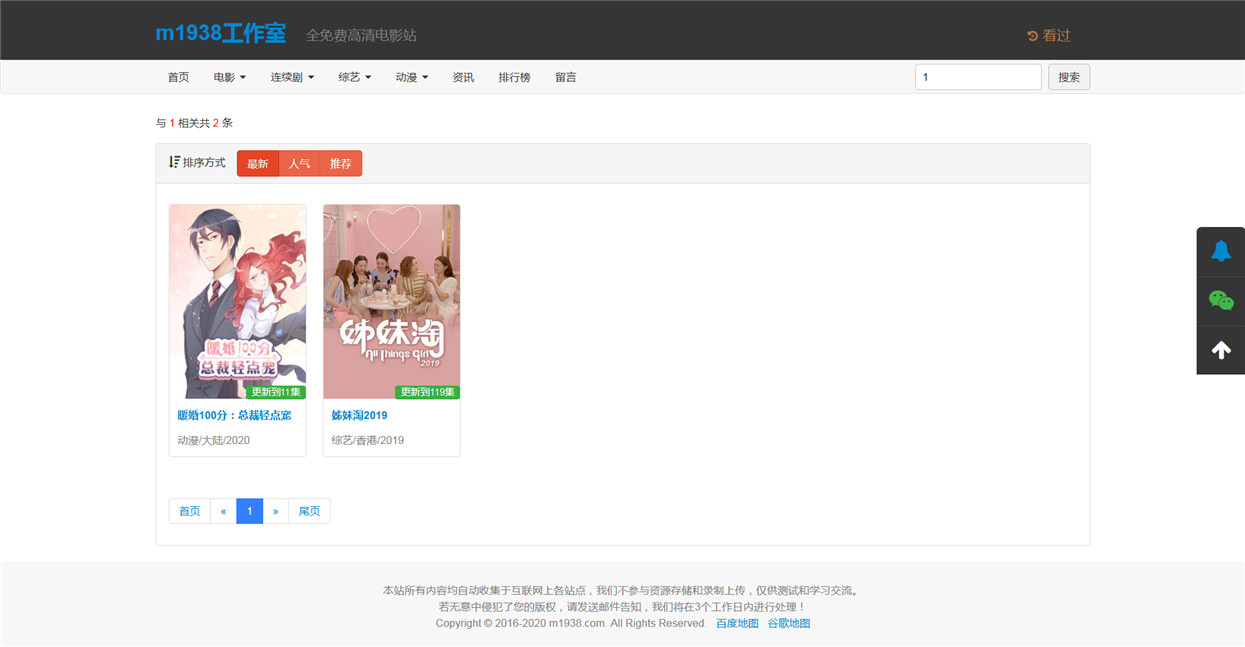Click the previous page « button

(224, 511)
